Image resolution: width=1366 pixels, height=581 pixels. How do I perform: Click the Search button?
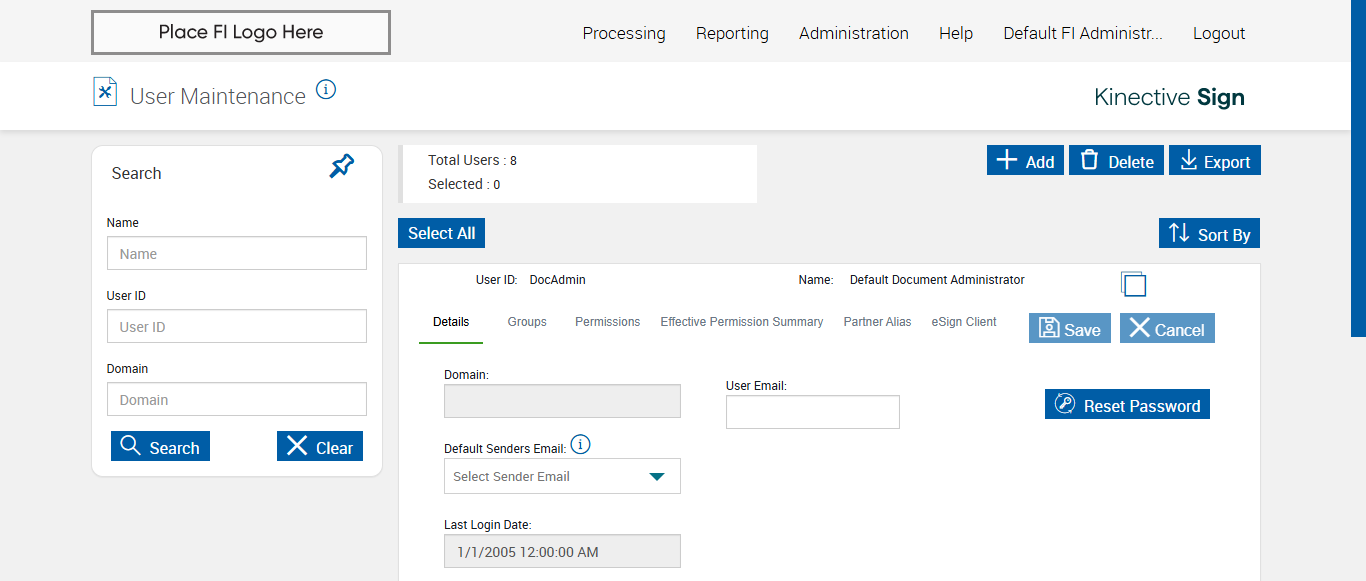tap(160, 447)
